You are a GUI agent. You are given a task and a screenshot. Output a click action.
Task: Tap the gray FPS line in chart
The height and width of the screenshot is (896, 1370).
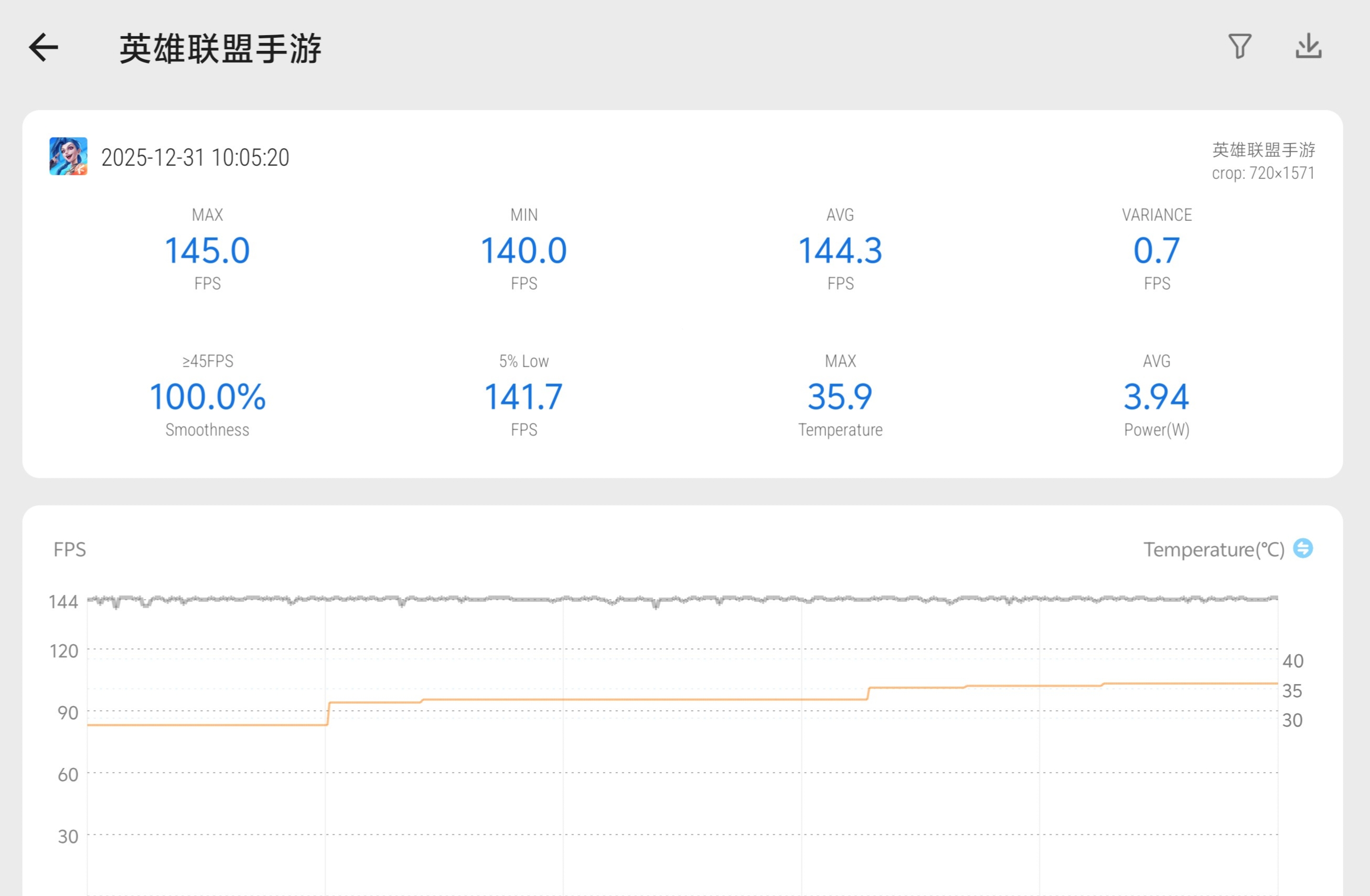click(x=691, y=599)
